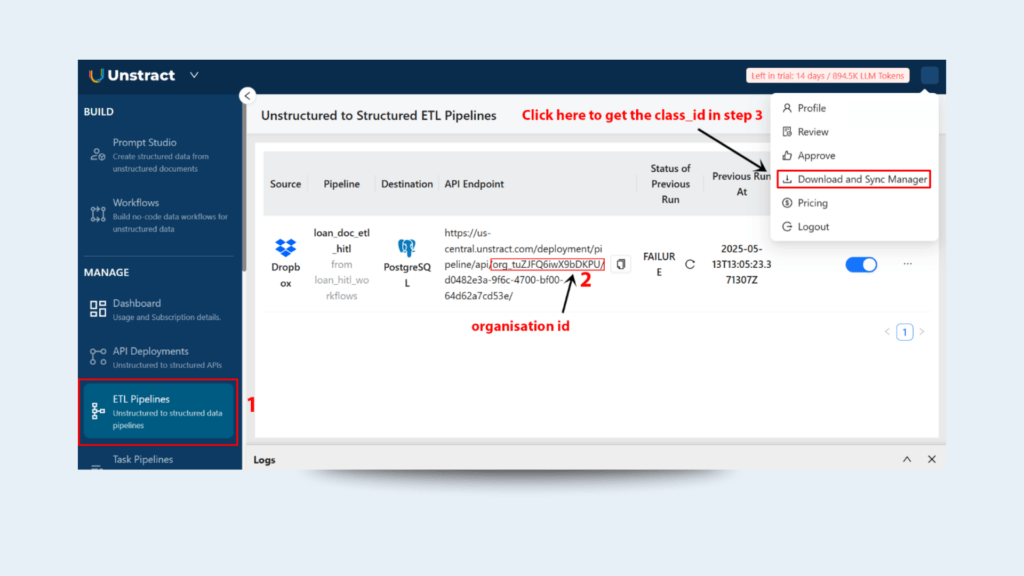The height and width of the screenshot is (576, 1024).
Task: Select Logout from the user menu
Action: point(812,227)
